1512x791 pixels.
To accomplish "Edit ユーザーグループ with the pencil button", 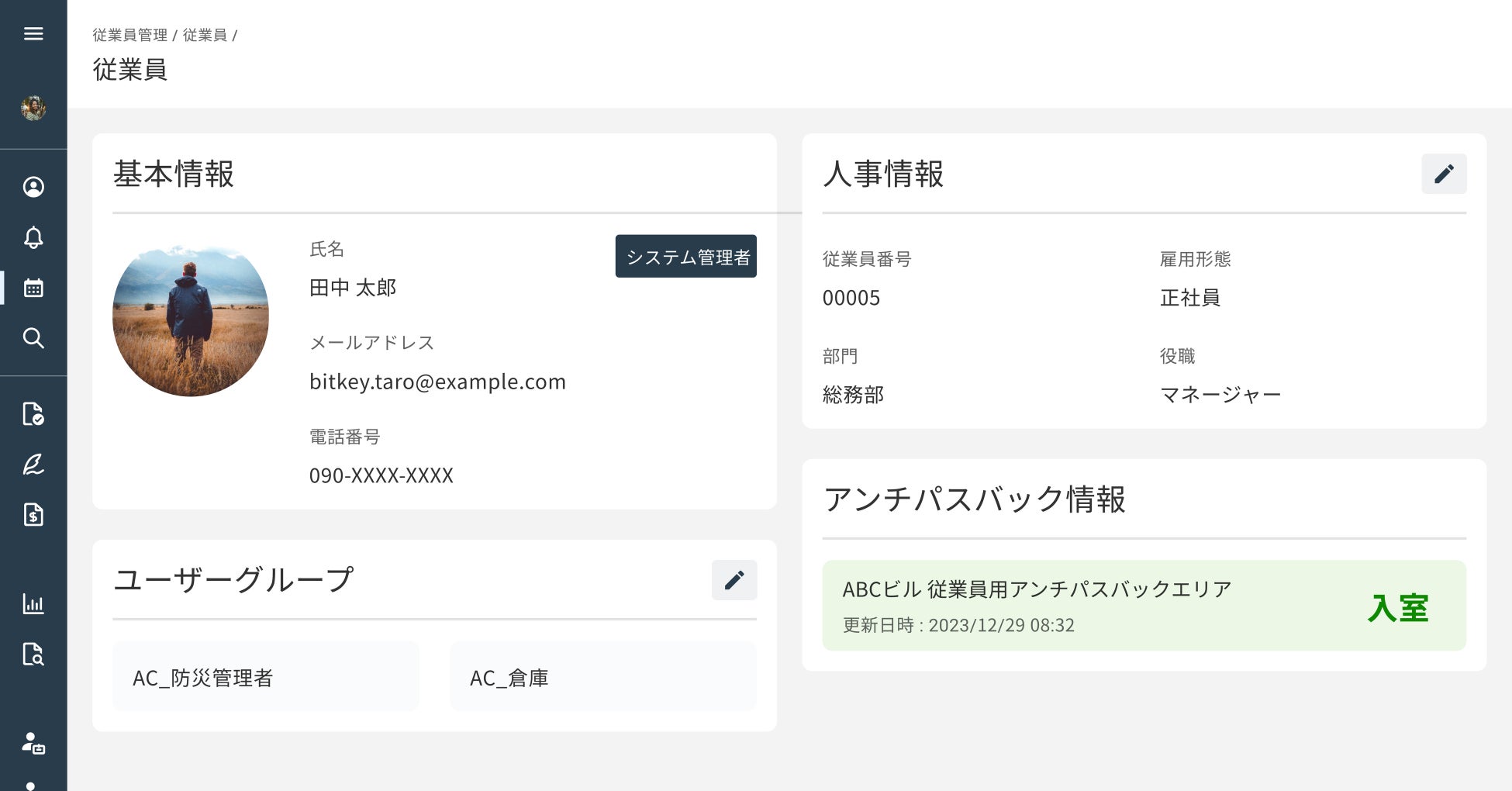I will [x=734, y=580].
